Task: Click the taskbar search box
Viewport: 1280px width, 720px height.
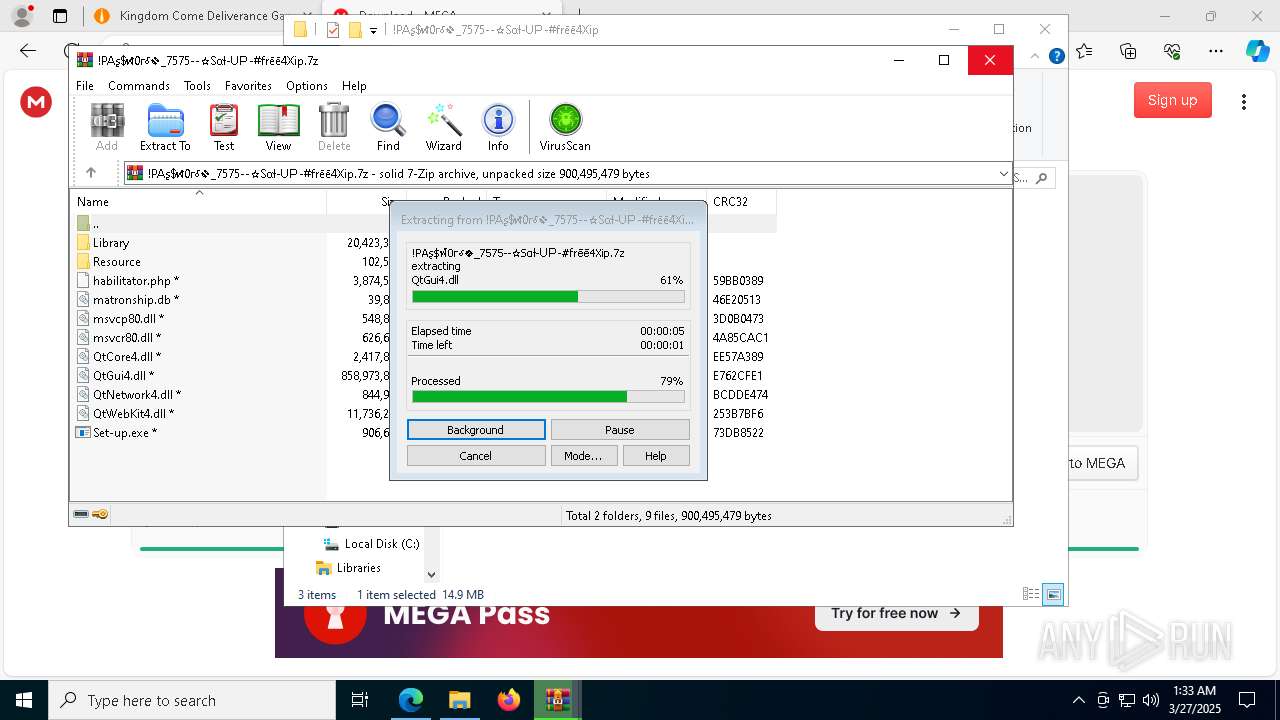Action: point(192,700)
